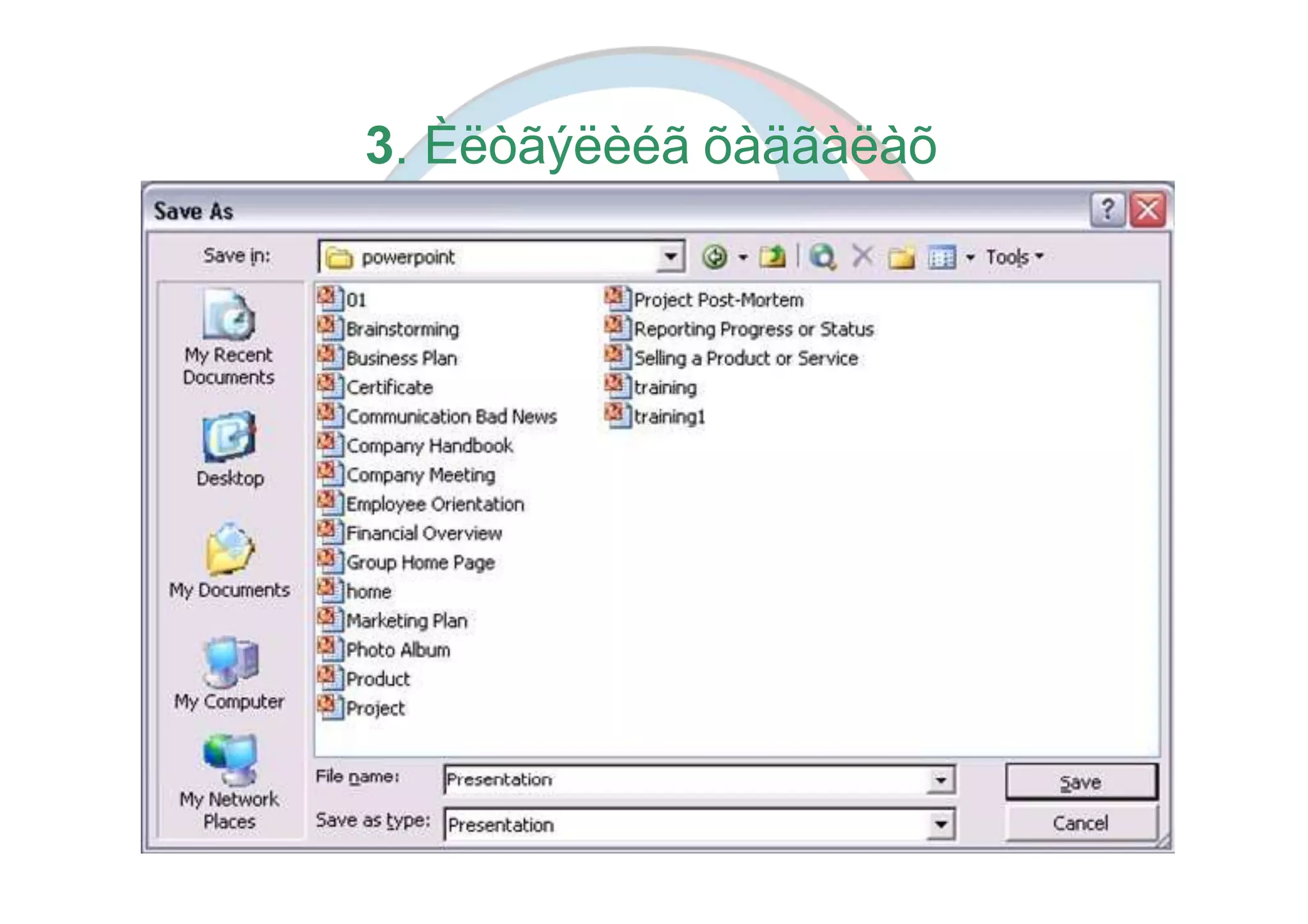Image resolution: width=1308 pixels, height=924 pixels.
Task: Expand the Save as type dropdown
Action: [x=940, y=824]
